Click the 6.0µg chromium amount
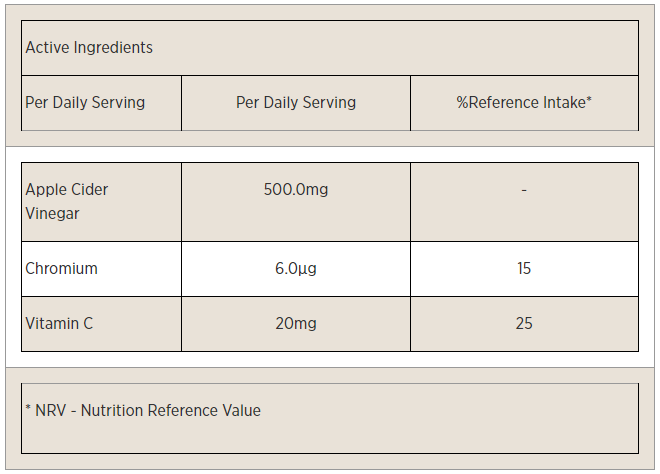 tap(296, 269)
